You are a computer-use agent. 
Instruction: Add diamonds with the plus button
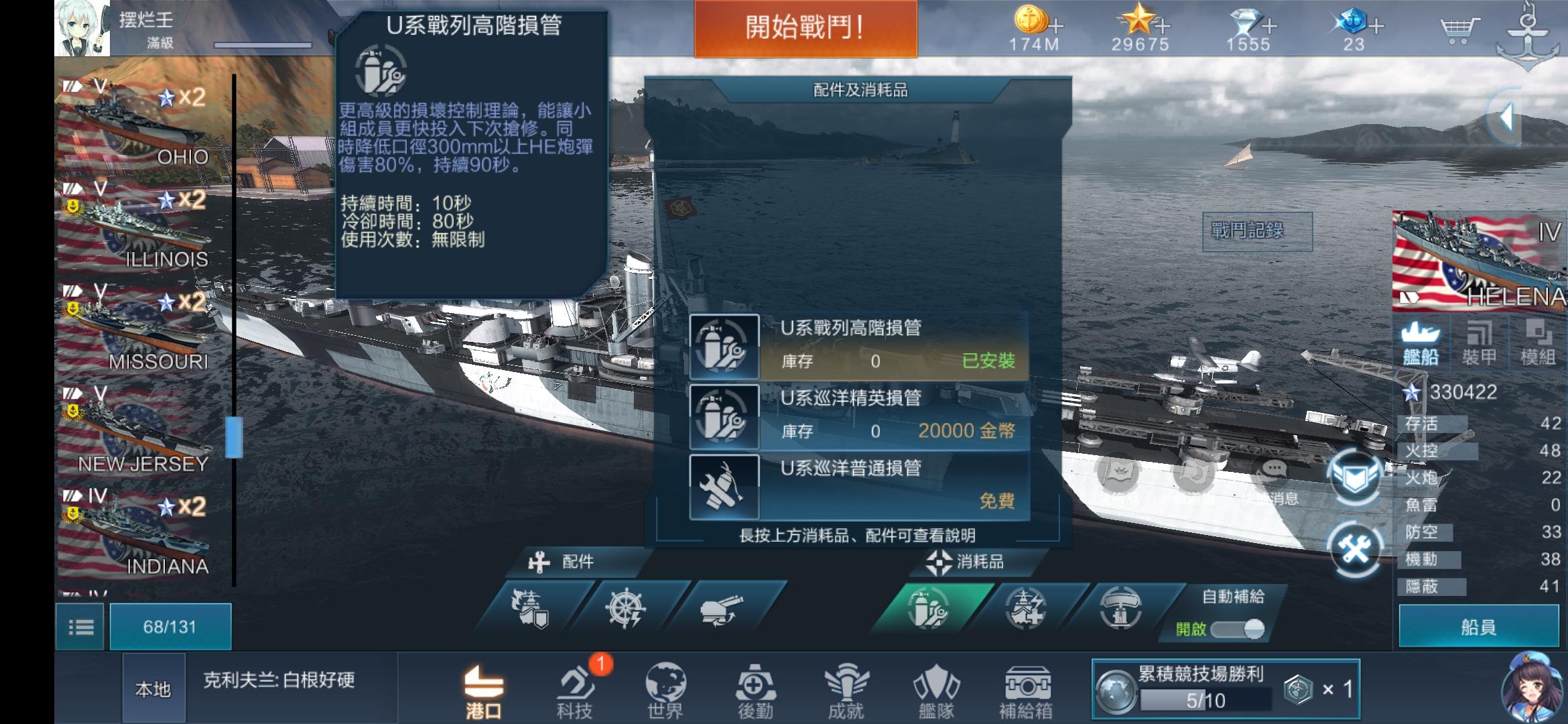(x=1270, y=26)
